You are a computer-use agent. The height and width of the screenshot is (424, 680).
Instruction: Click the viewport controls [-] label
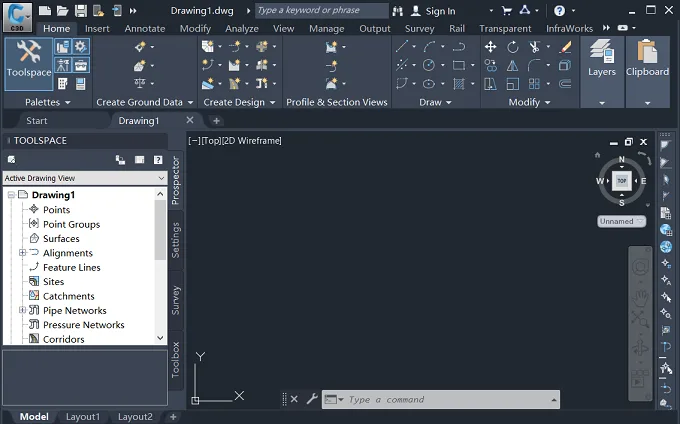tap(194, 141)
